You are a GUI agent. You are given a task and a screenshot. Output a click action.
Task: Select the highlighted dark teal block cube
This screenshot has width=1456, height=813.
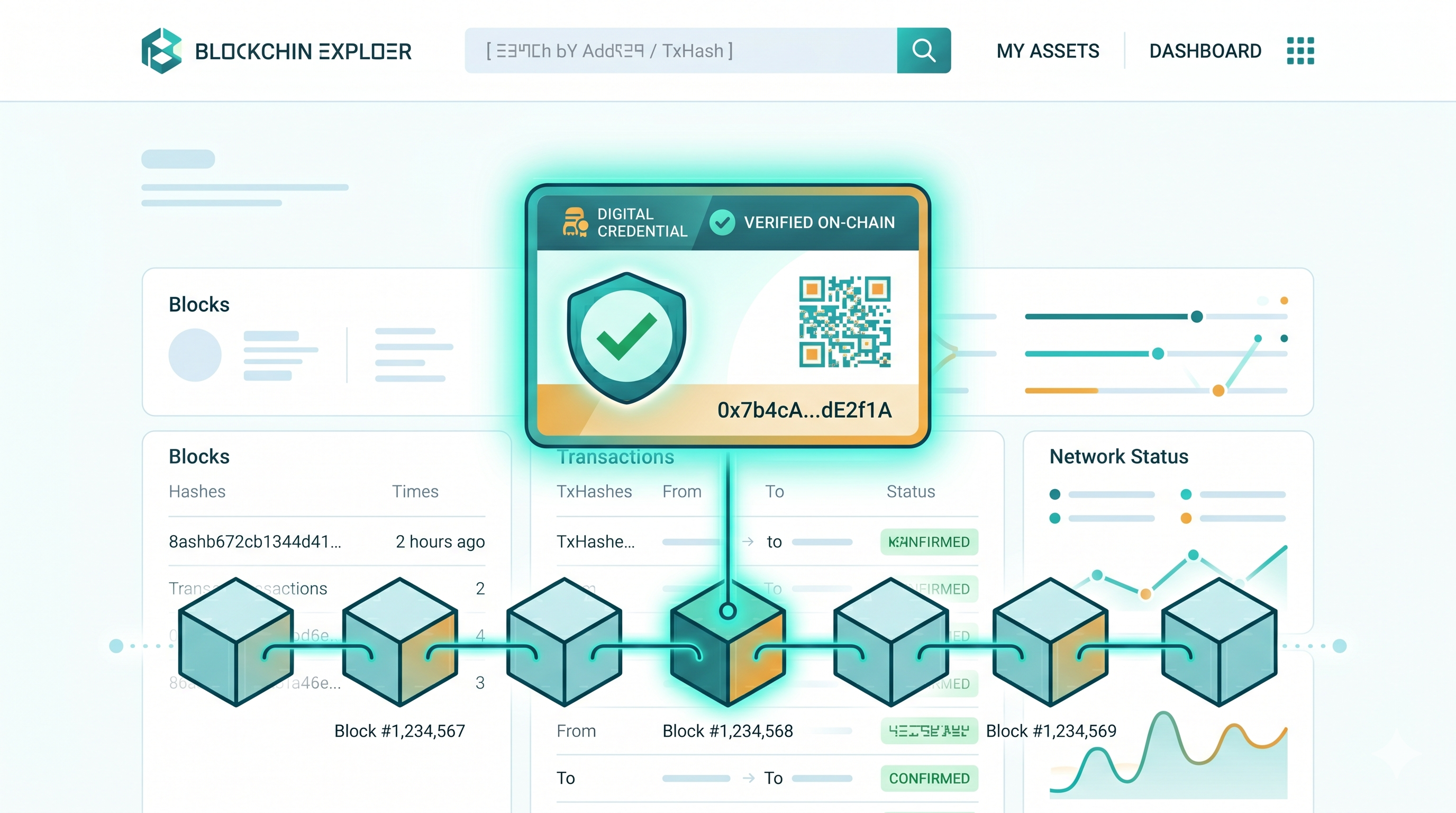pos(727,642)
